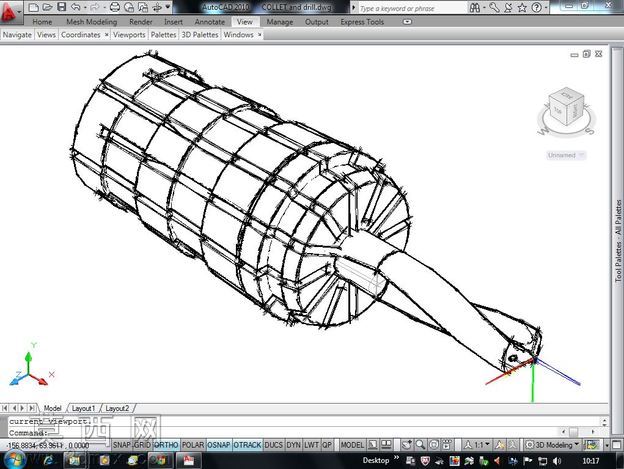624x469 pixels.
Task: Click Quick View Drawings status icon
Action: tap(386, 444)
